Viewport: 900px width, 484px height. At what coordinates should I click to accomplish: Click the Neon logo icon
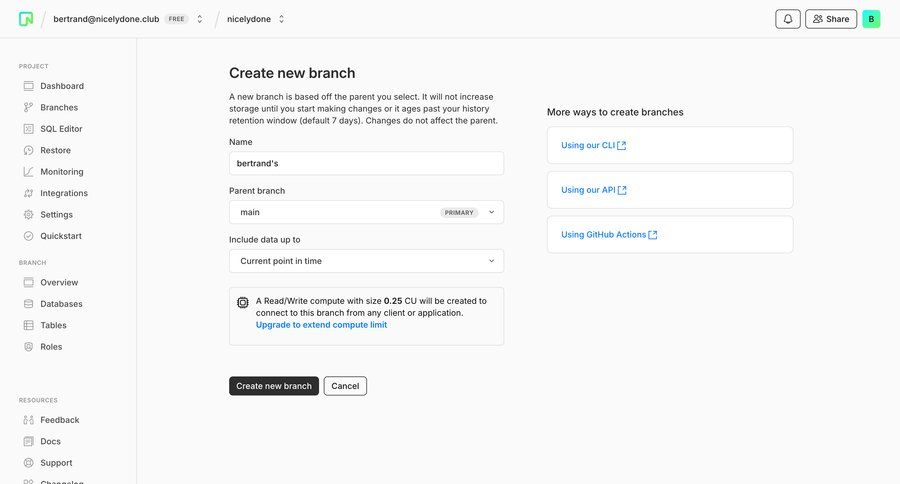[26, 19]
